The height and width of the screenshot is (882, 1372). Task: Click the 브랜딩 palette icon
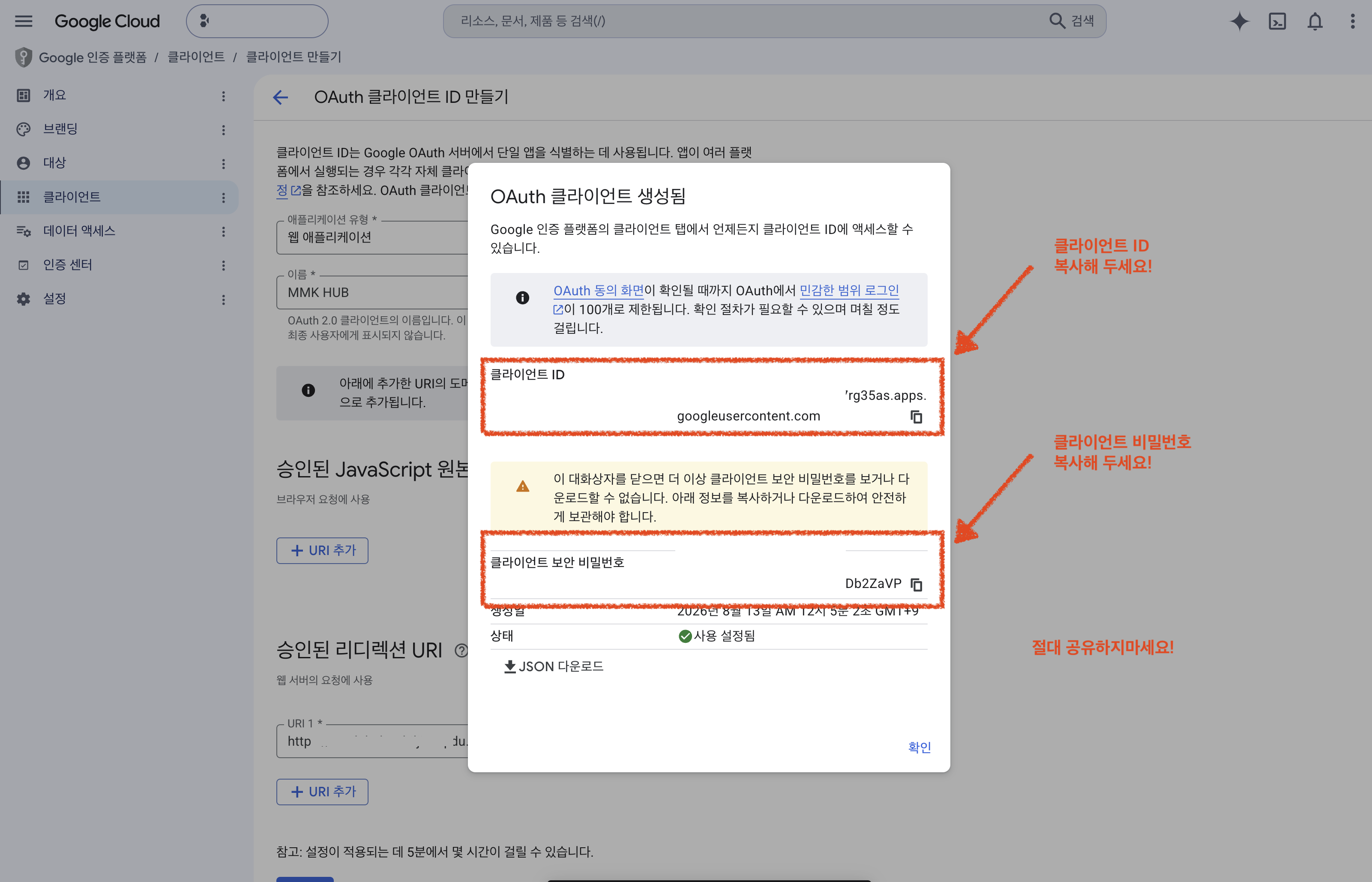pos(23,129)
